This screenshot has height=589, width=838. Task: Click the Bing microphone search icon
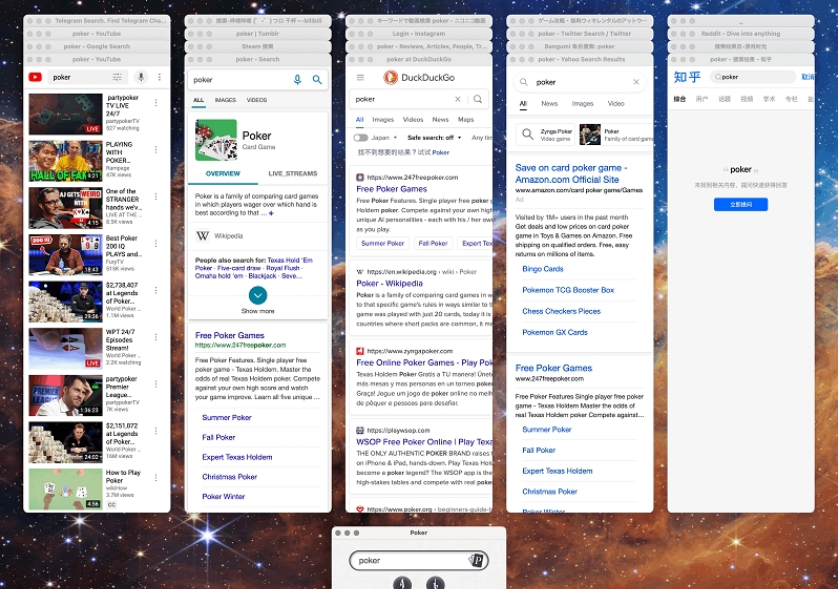click(x=298, y=80)
